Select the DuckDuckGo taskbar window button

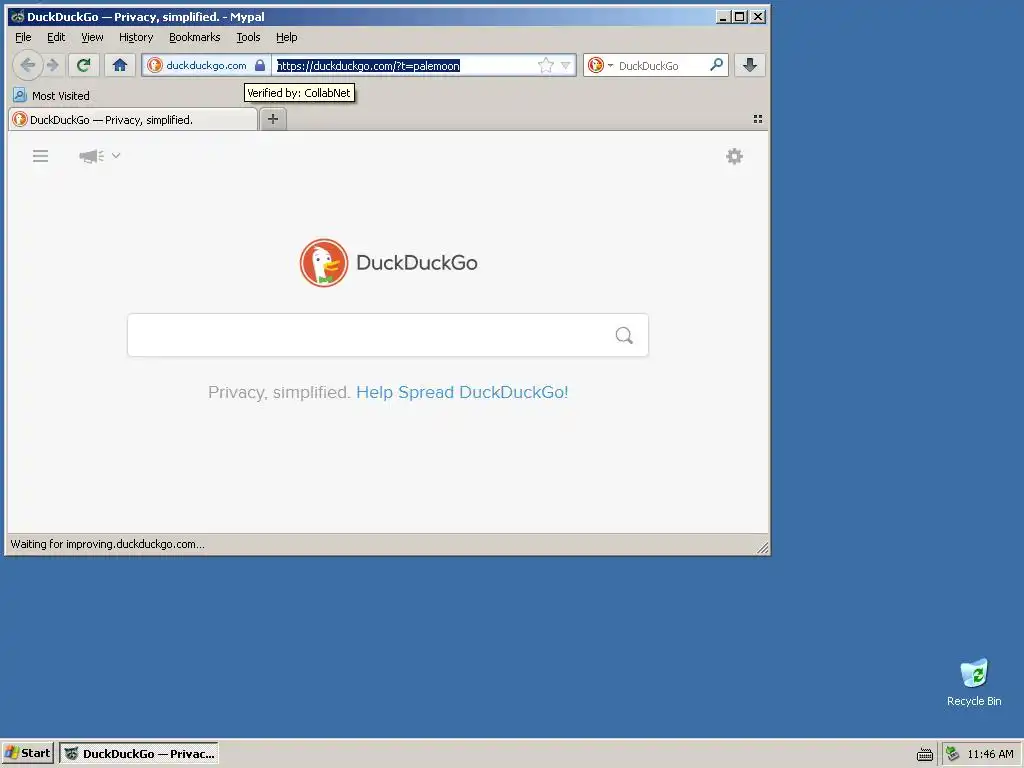click(x=138, y=753)
